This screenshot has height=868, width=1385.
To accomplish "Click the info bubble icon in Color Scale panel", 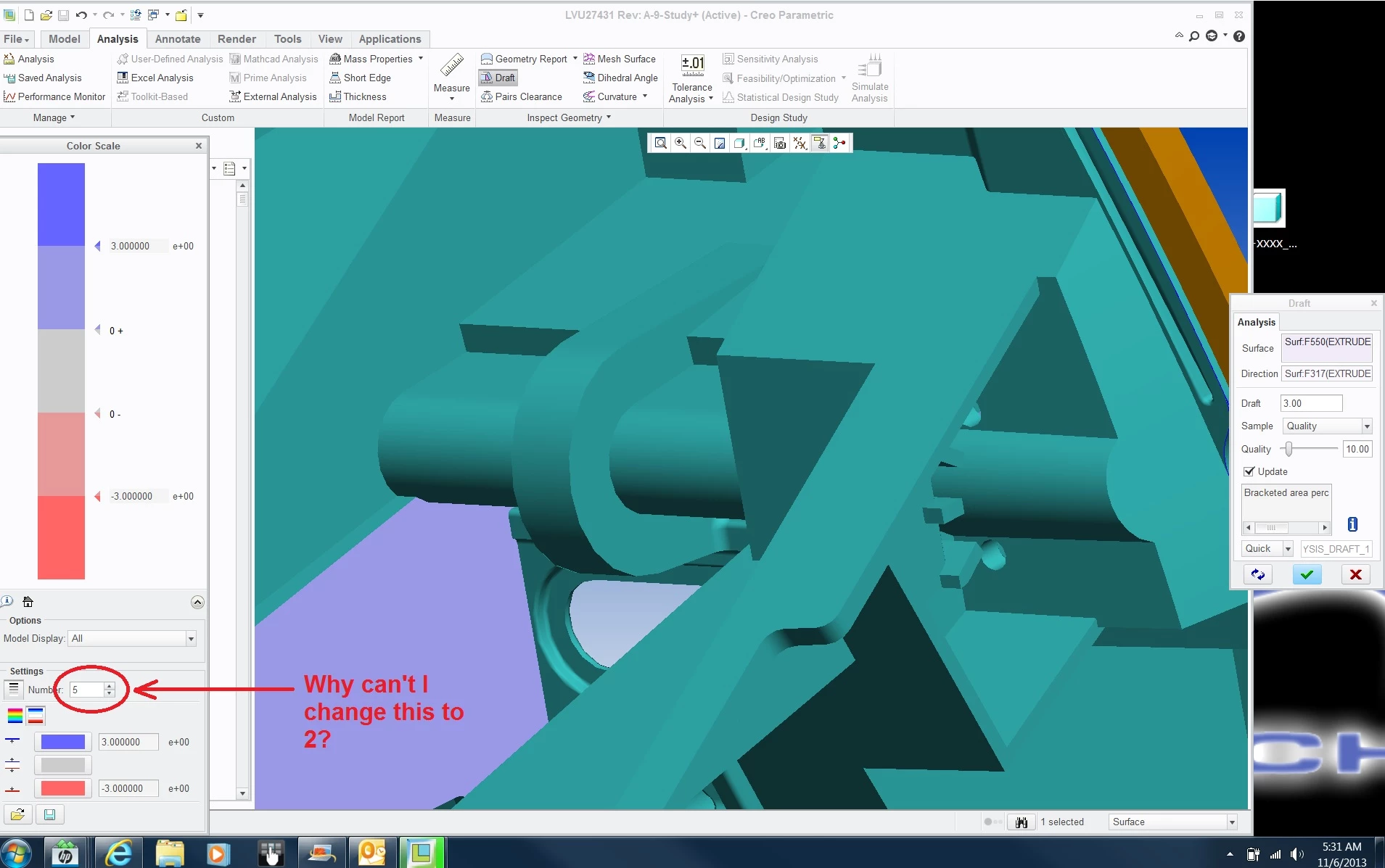I will (x=7, y=601).
